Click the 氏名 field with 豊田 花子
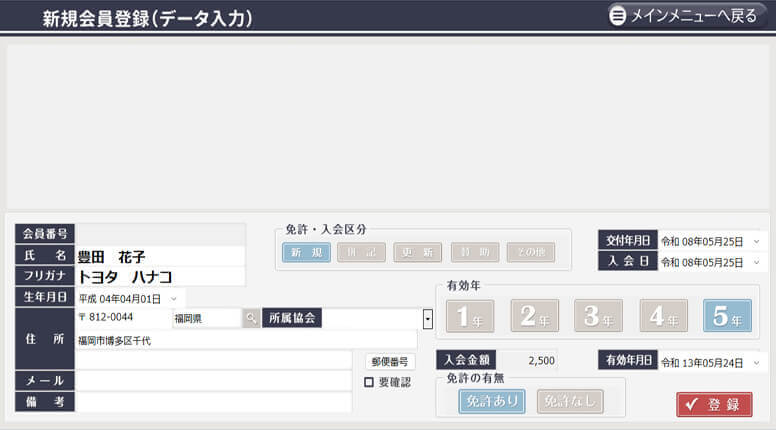This screenshot has width=776, height=430. (x=160, y=256)
